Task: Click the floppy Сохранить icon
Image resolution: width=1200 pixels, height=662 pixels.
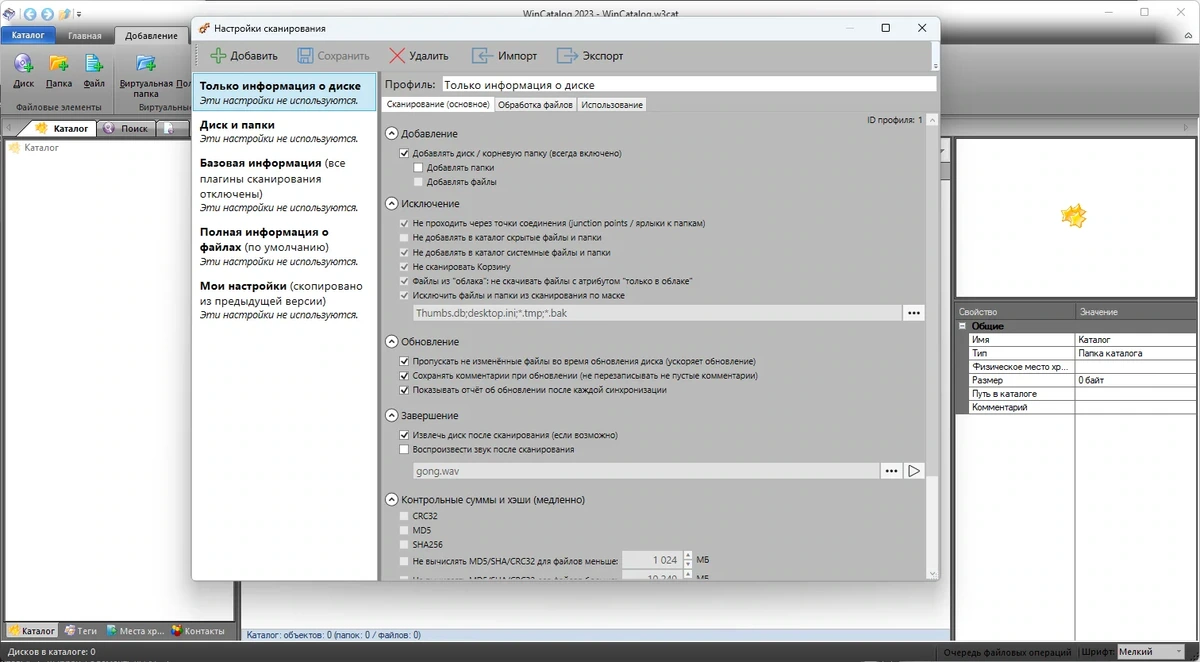Action: (305, 56)
